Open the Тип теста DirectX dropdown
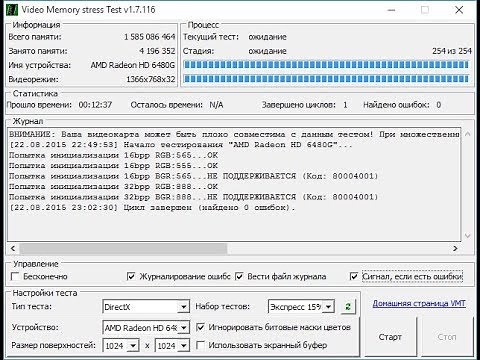480x360 pixels. click(x=183, y=307)
